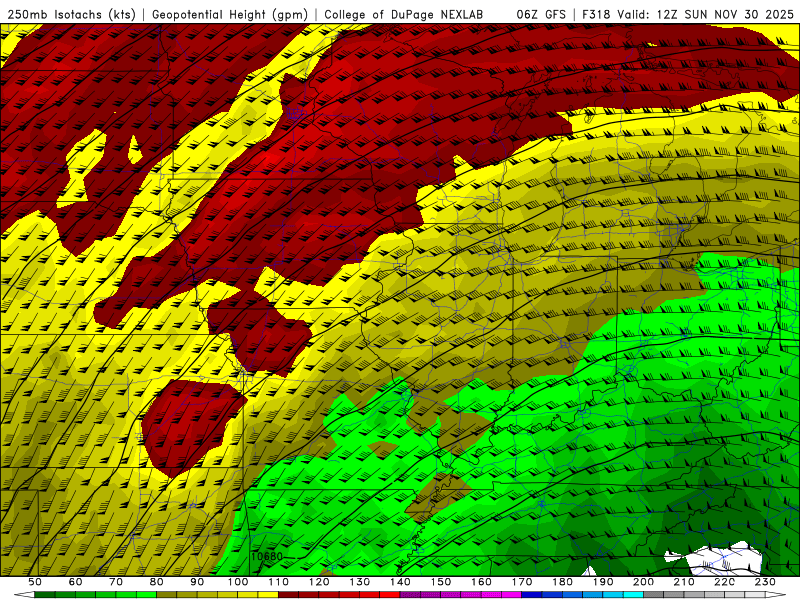
Task: Click the brightest yellow swatch before 110
Action: click(268, 595)
